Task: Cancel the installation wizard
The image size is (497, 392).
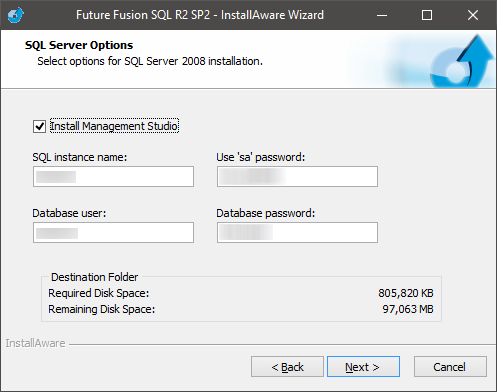Action: 450,367
